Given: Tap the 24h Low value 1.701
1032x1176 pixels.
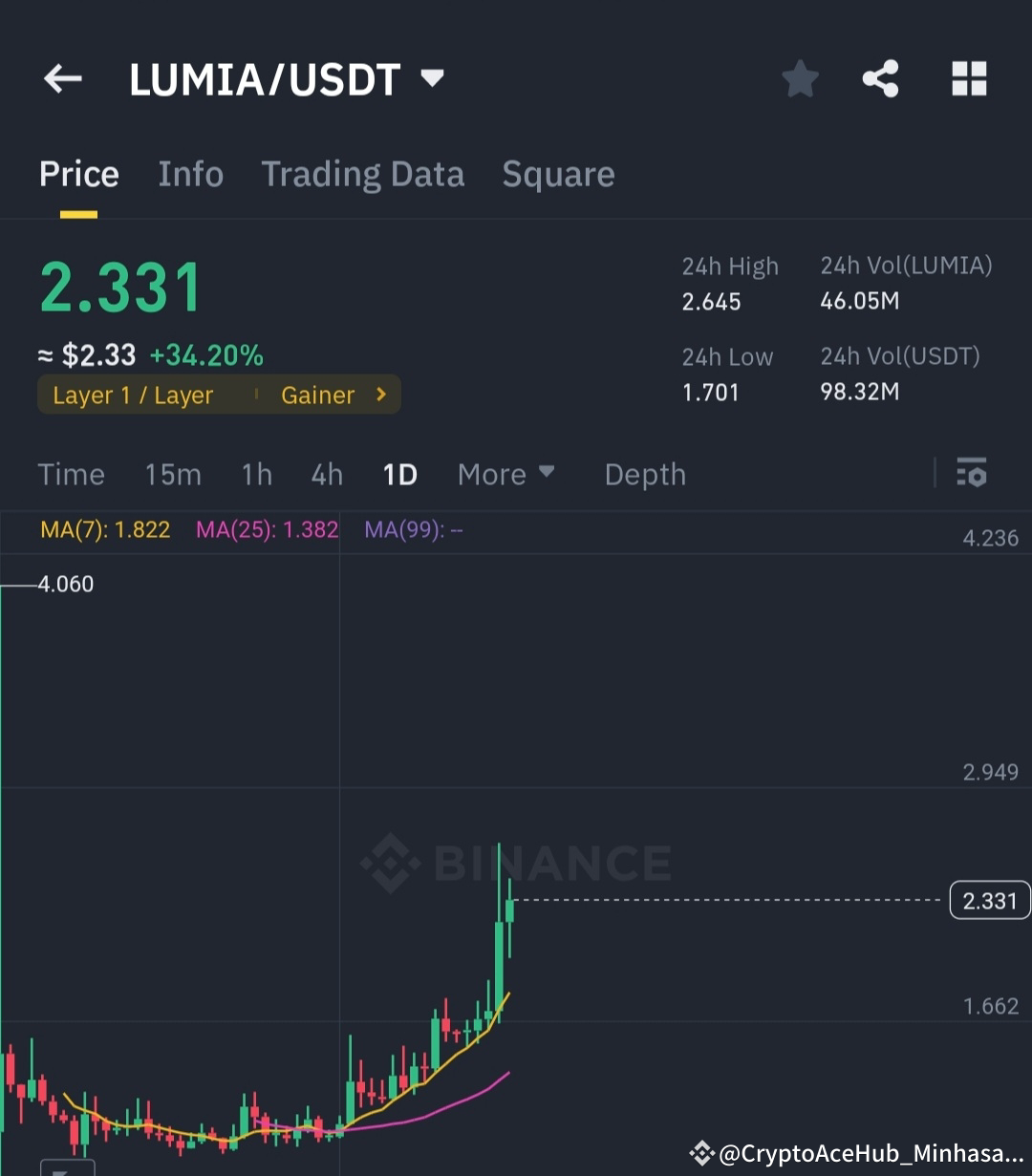Looking at the screenshot, I should pos(711,392).
